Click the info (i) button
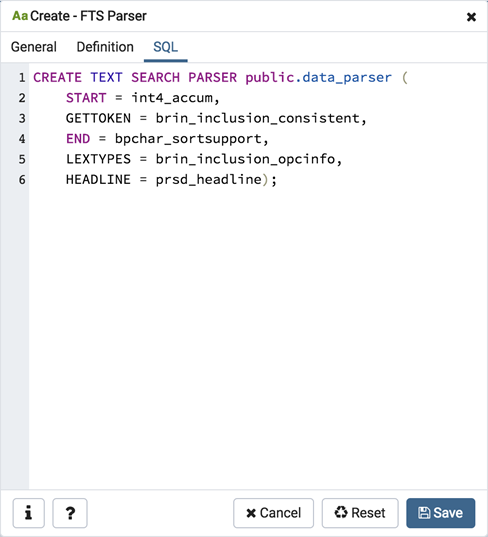488x537 pixels. tap(28, 513)
